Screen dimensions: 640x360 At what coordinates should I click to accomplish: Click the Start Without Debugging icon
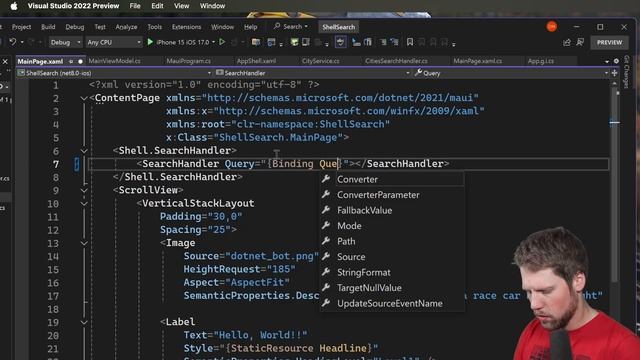point(222,42)
